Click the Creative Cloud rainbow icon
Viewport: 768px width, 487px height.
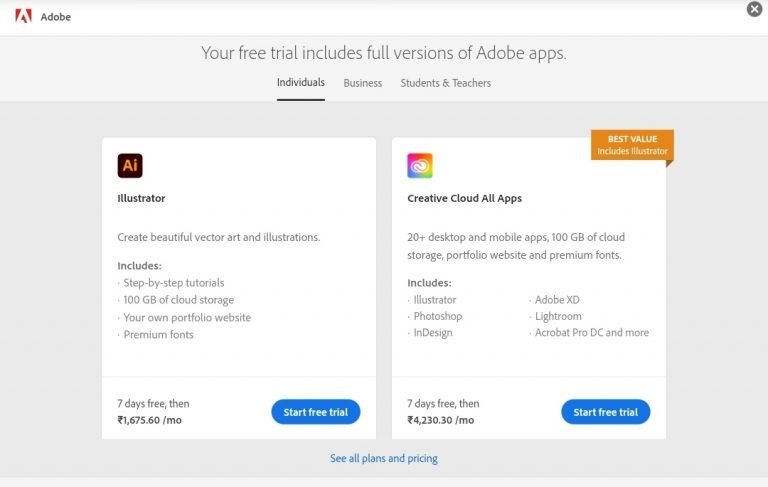pos(420,166)
